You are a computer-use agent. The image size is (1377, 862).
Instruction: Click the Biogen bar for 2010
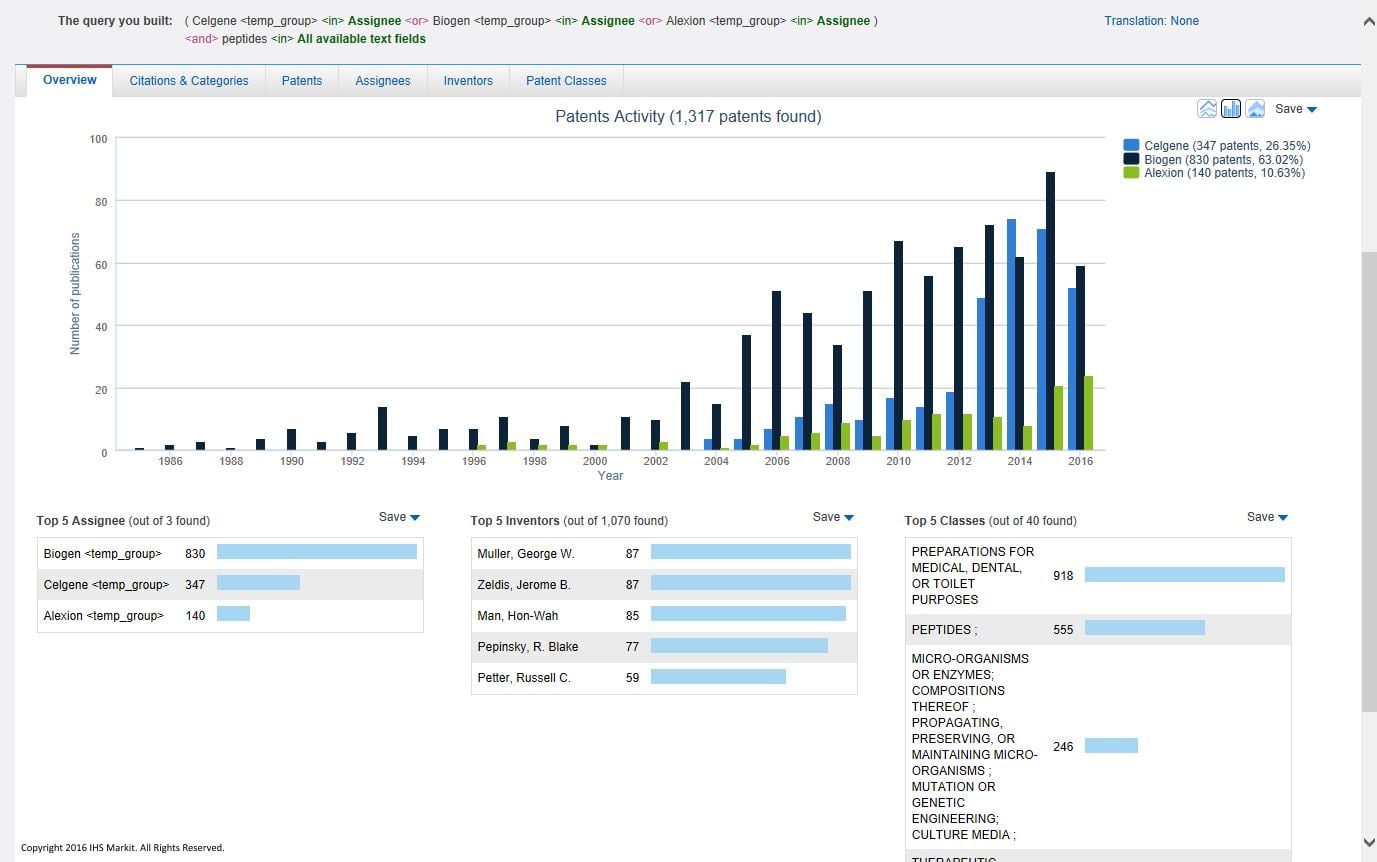coord(899,346)
